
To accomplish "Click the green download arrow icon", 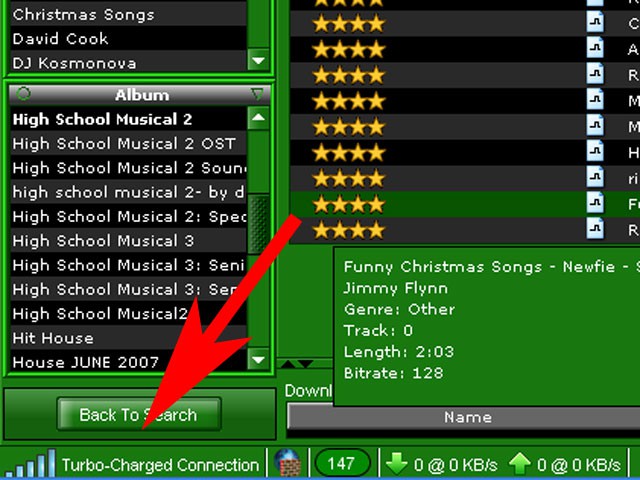I will click(x=396, y=463).
